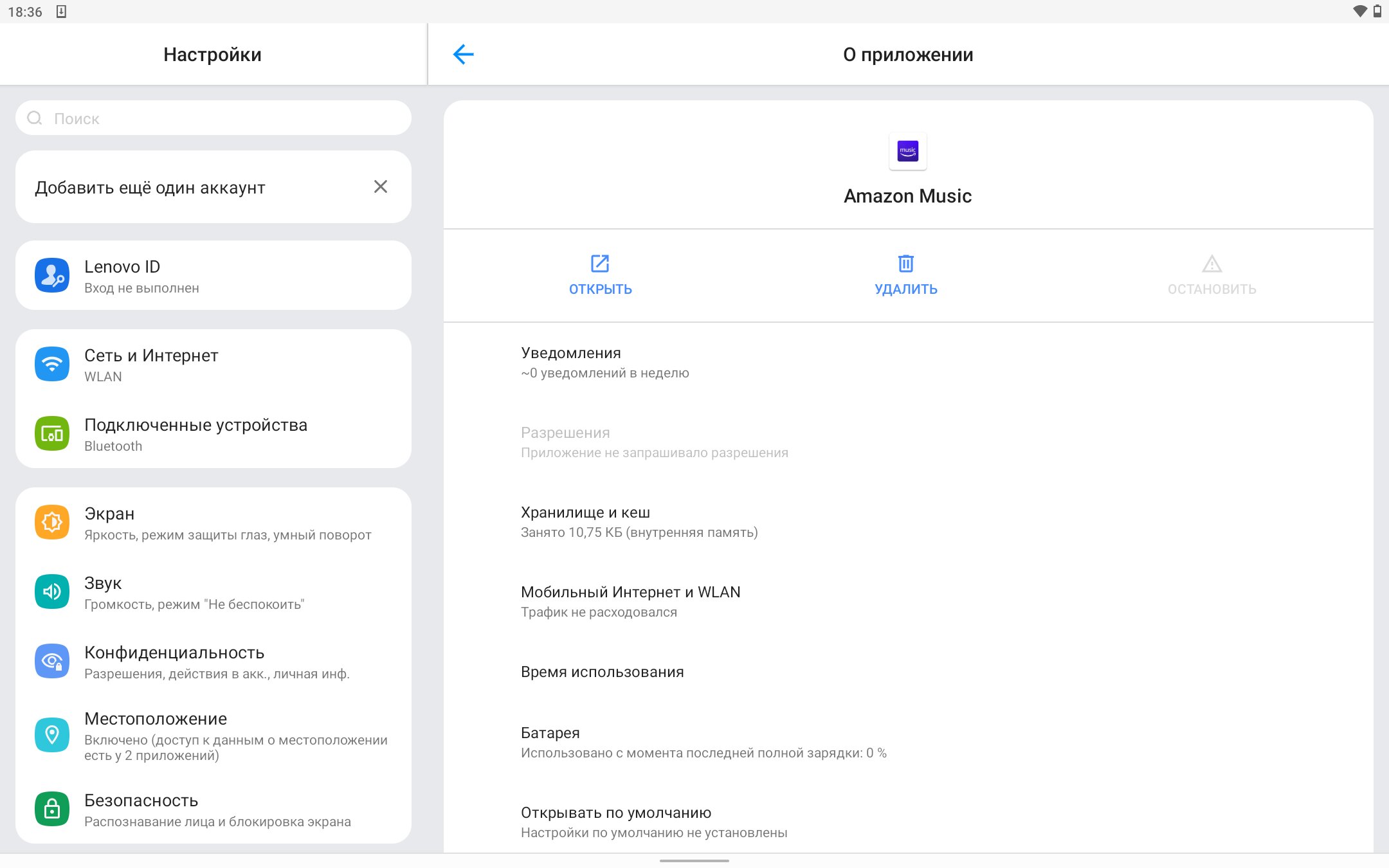Open the Wi-Fi network settings icon
This screenshot has width=1389, height=868.
coord(52,365)
